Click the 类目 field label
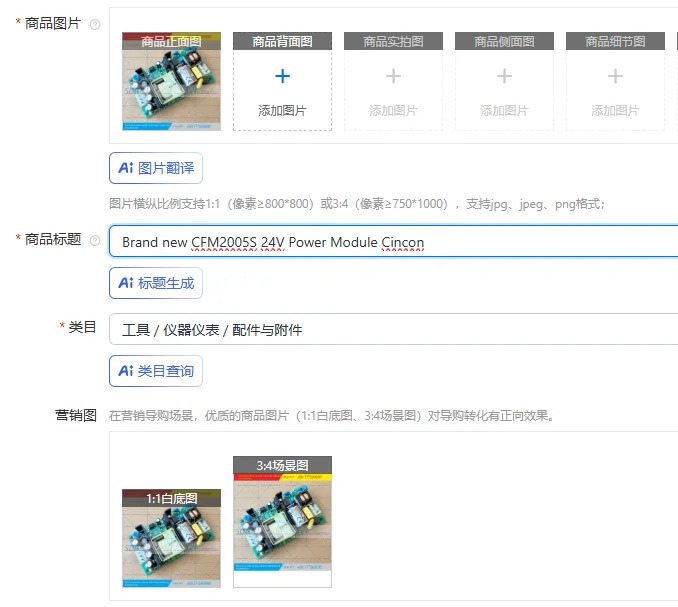Viewport: 678px width, 607px height. (x=82, y=327)
